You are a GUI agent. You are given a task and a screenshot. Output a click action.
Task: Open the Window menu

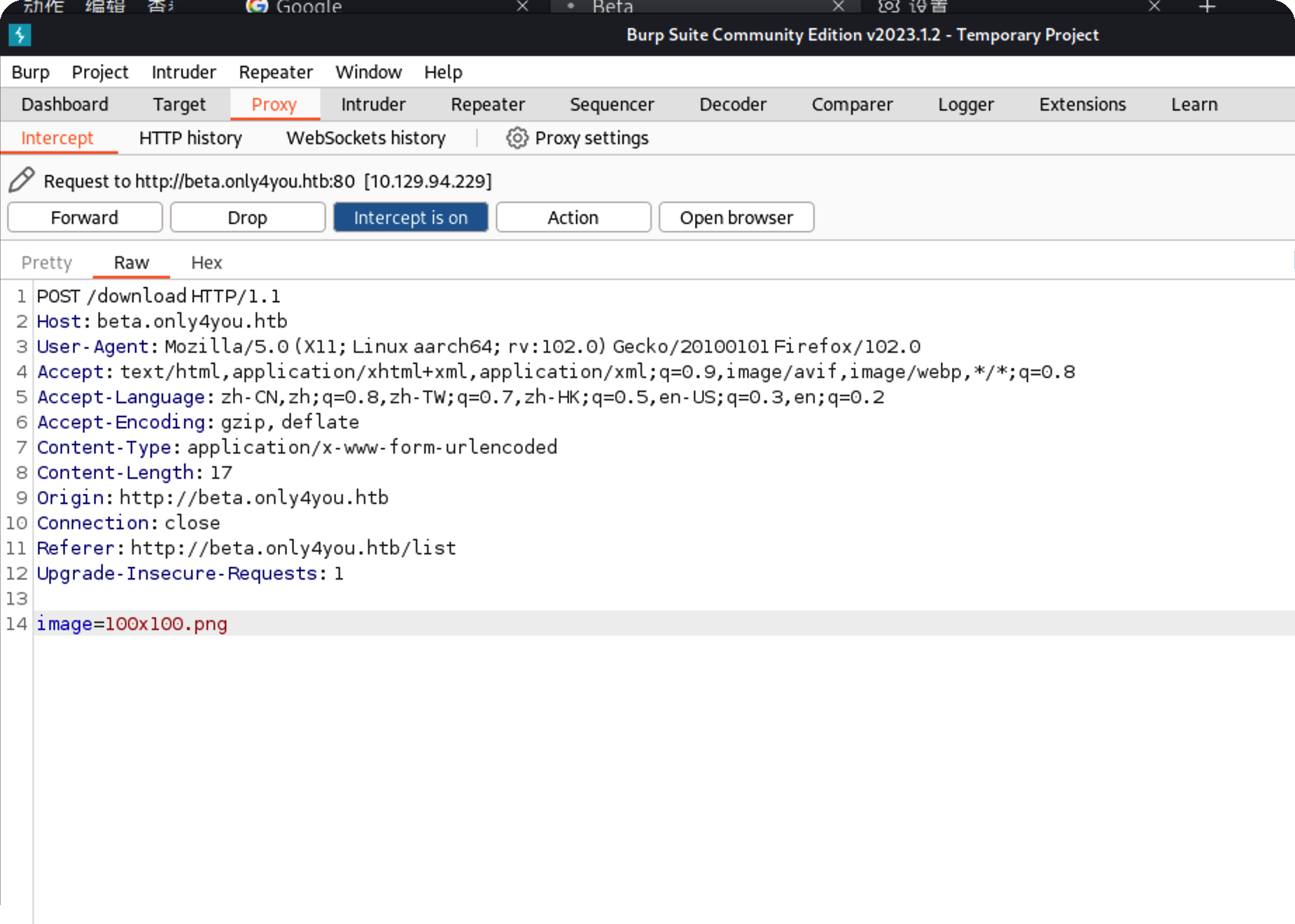point(368,72)
